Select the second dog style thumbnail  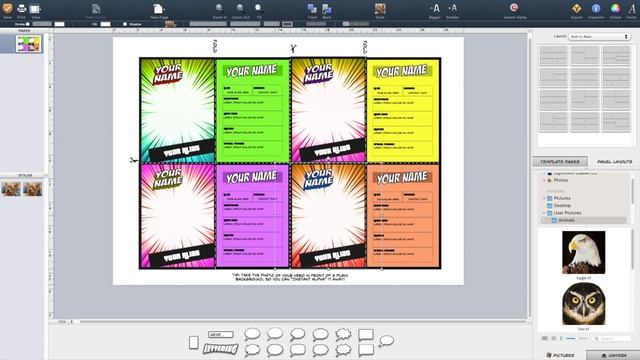click(33, 189)
